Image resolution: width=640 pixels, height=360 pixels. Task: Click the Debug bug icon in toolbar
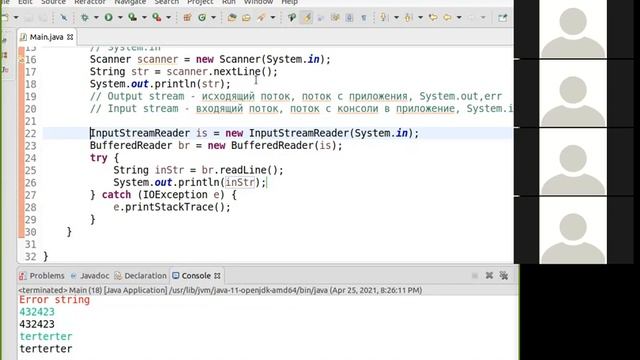coord(84,18)
